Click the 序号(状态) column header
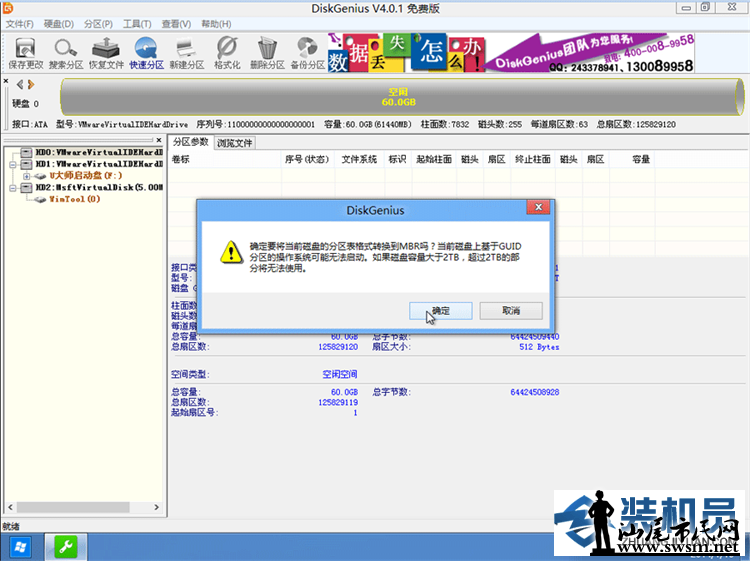 307,159
